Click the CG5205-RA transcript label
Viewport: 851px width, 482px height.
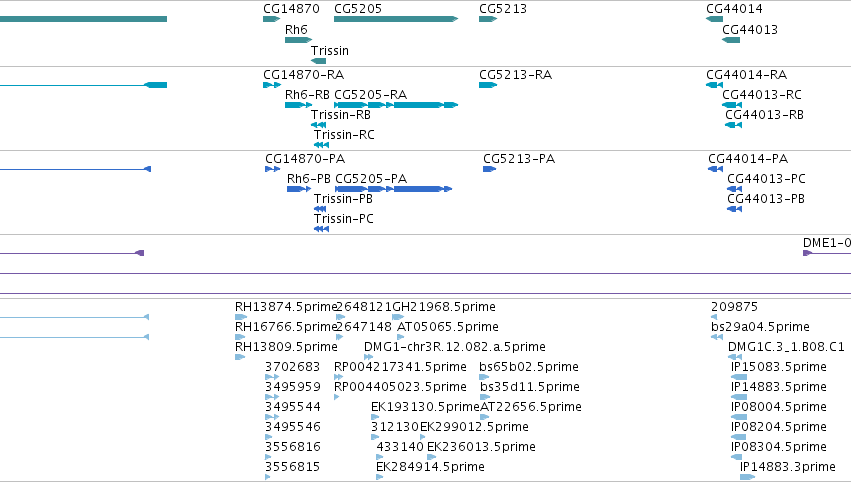(371, 95)
